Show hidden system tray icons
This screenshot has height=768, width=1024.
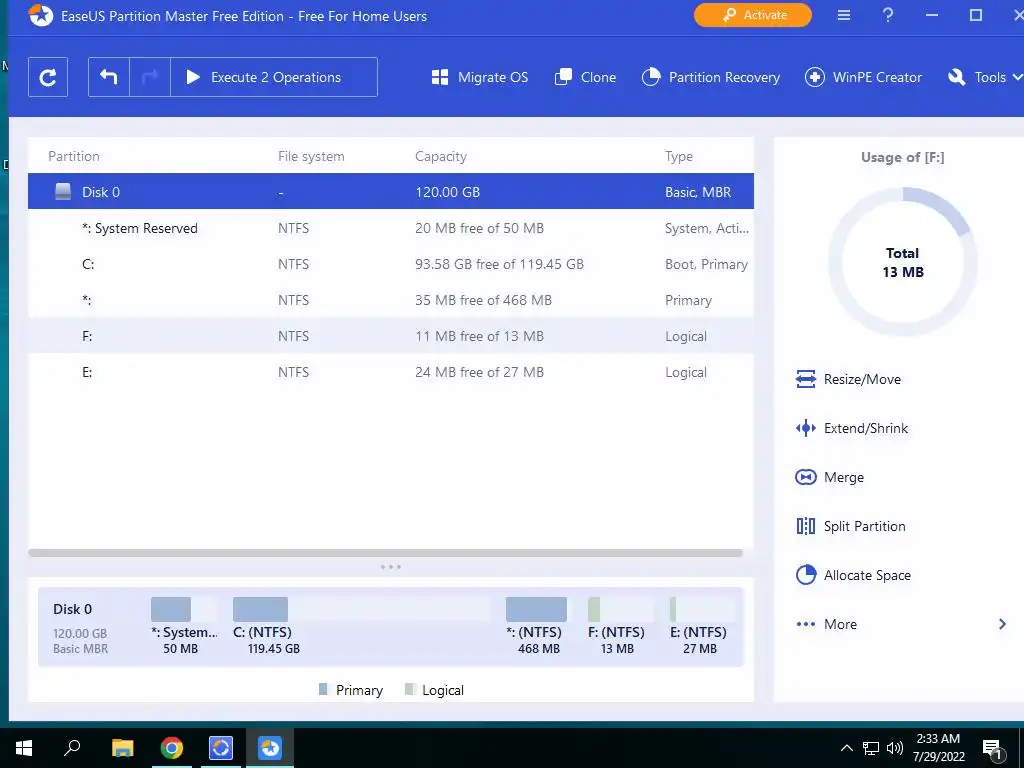(x=846, y=748)
